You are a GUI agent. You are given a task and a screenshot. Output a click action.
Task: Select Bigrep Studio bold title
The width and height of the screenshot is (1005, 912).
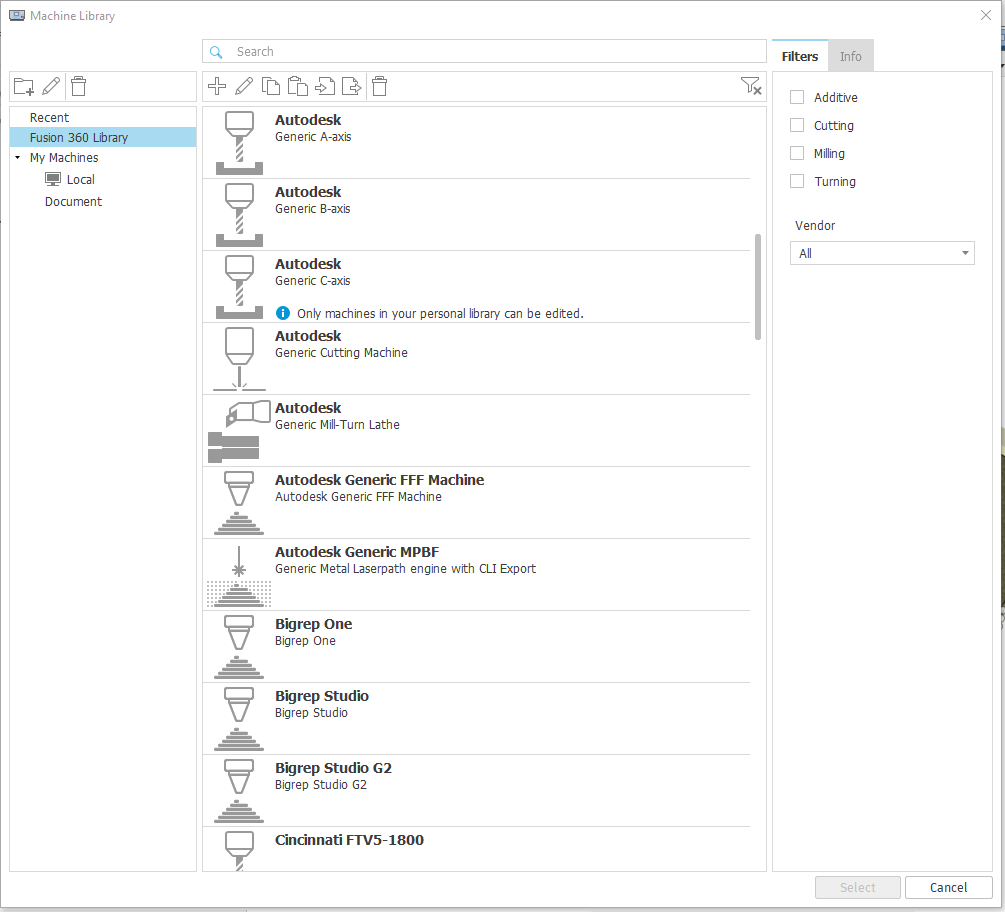click(x=322, y=696)
